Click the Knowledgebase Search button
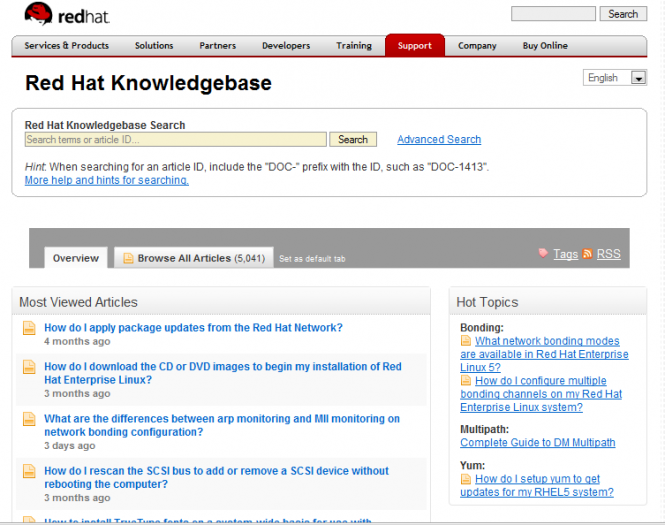The width and height of the screenshot is (665, 525). click(x=353, y=140)
